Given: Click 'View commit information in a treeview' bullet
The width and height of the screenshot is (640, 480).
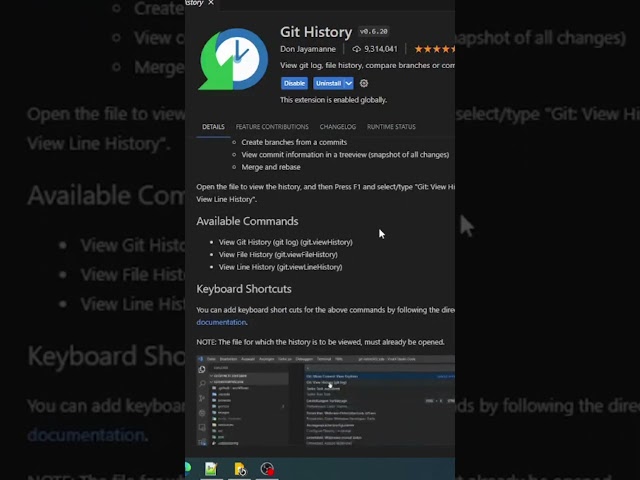Looking at the screenshot, I should coord(345,155).
